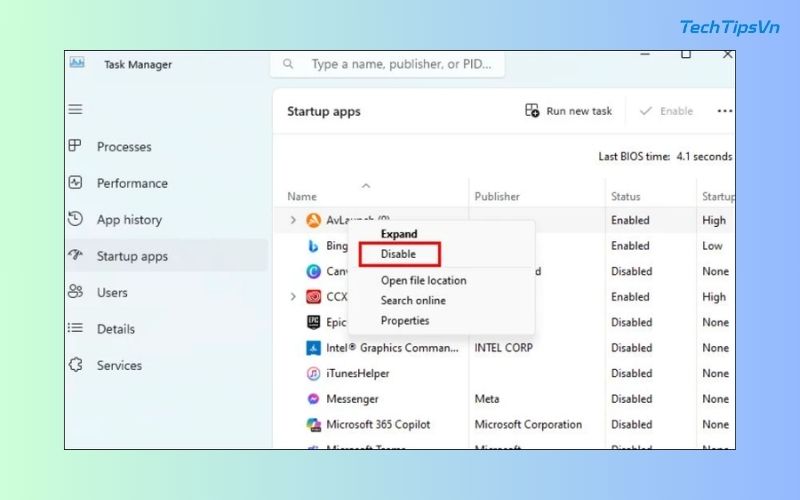Select the Messenger row name

point(353,399)
